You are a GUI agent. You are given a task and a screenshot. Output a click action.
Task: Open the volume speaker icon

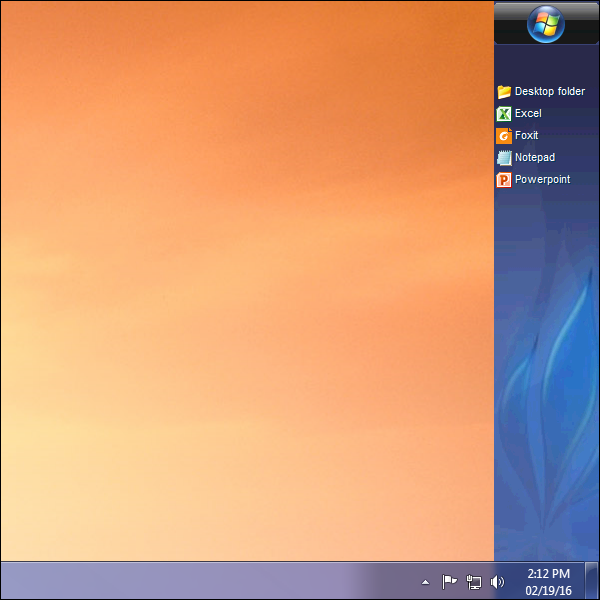coord(498,581)
